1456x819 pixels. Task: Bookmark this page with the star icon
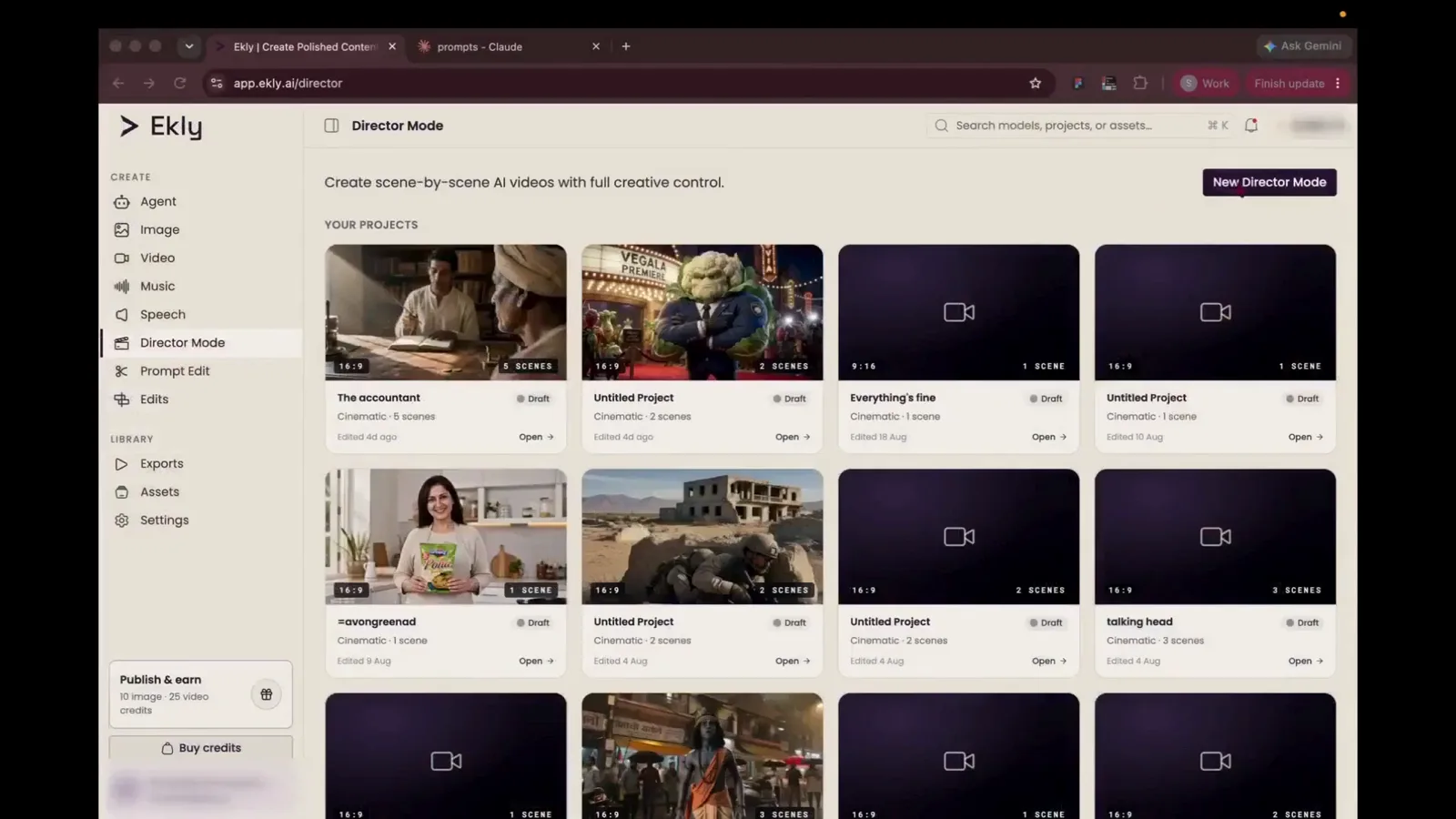1035,83
